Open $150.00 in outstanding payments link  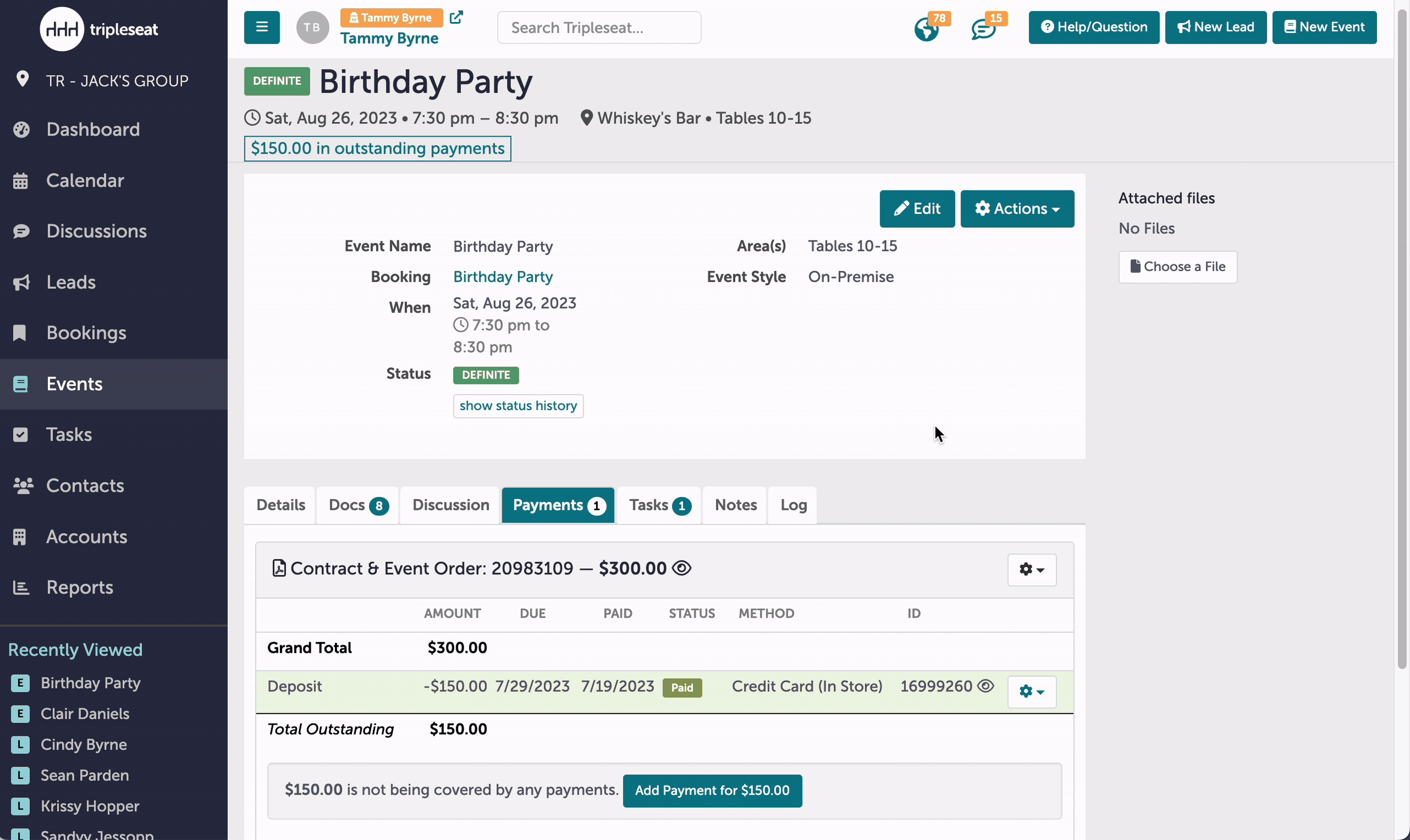pyautogui.click(x=378, y=148)
